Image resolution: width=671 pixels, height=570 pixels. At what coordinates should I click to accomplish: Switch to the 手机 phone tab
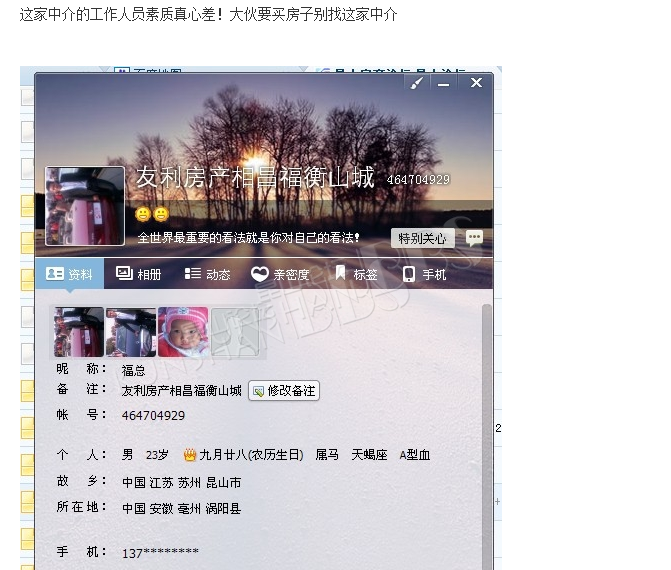tap(425, 274)
